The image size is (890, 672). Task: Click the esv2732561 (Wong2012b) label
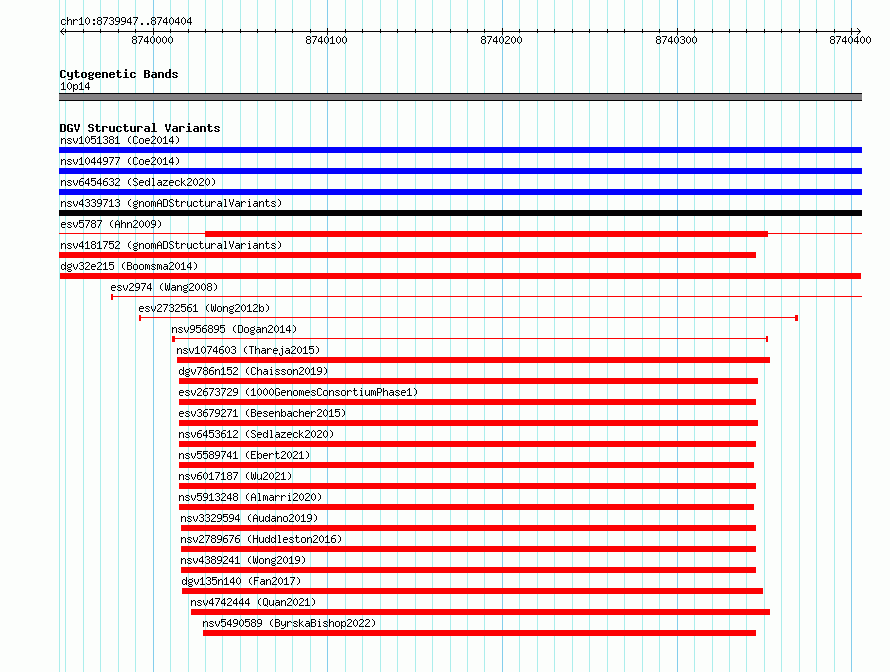[x=204, y=308]
